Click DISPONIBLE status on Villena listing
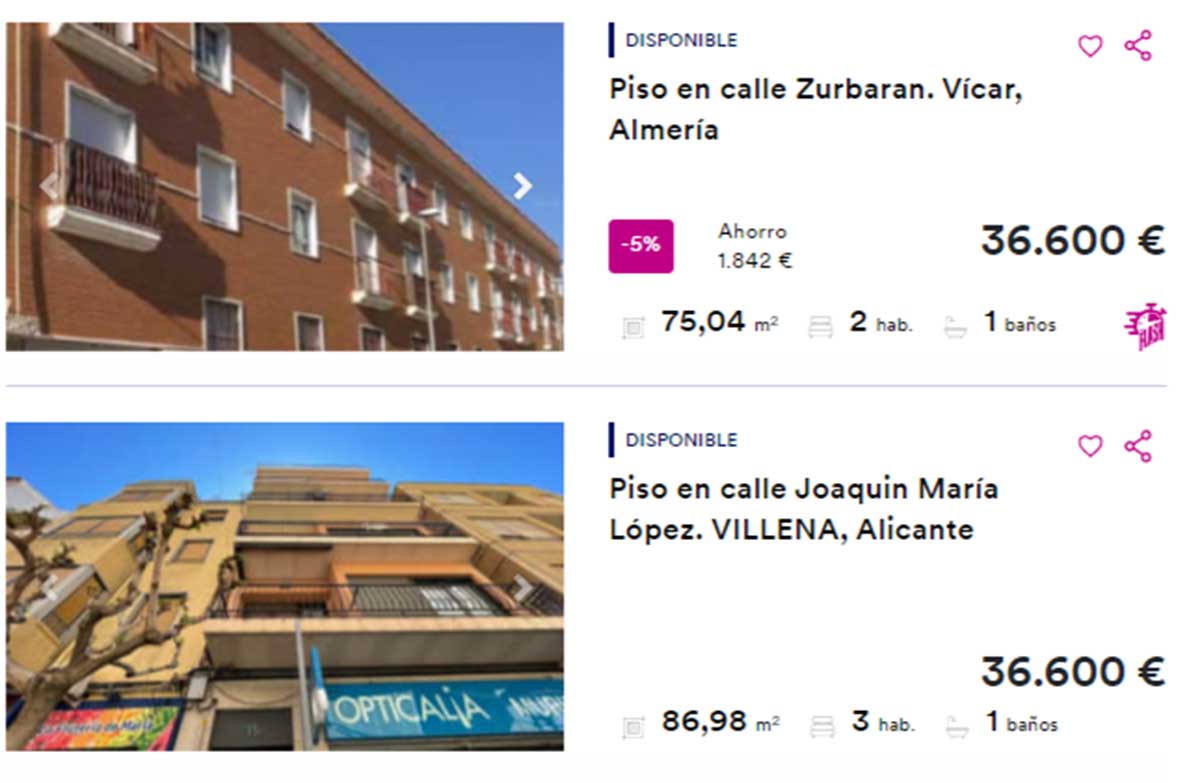1200x783 pixels. [x=681, y=440]
